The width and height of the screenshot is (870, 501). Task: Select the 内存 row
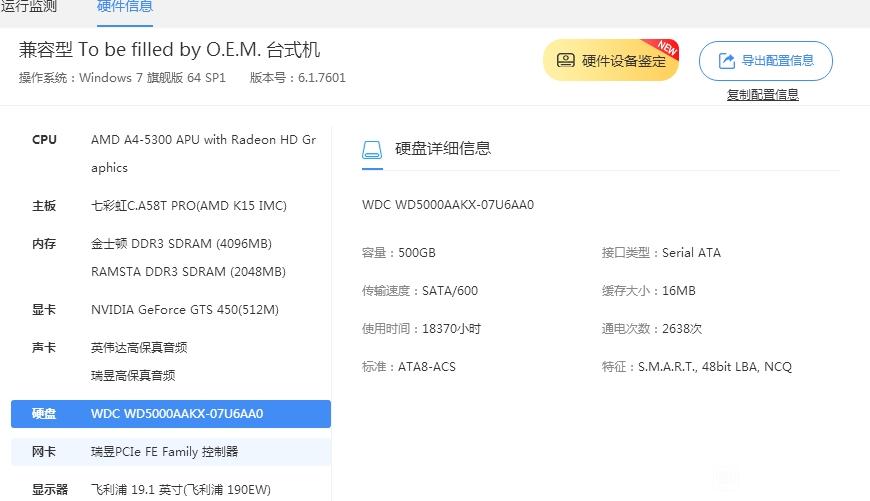click(171, 257)
